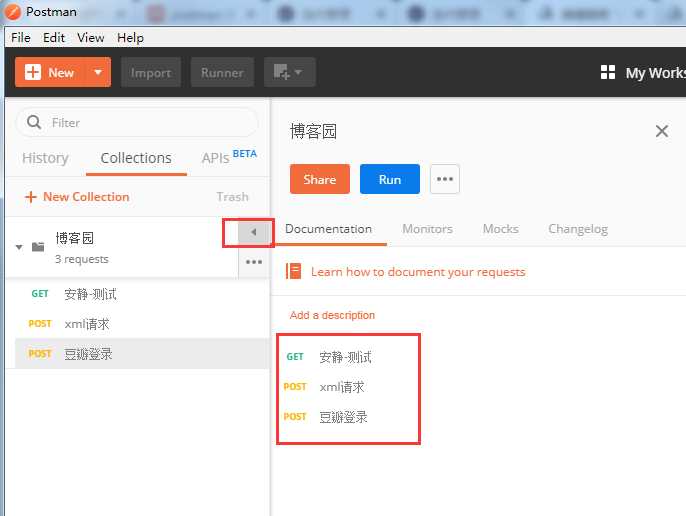Screen dimensions: 686x516
Task: Open the Edit menu
Action: [x=54, y=38]
